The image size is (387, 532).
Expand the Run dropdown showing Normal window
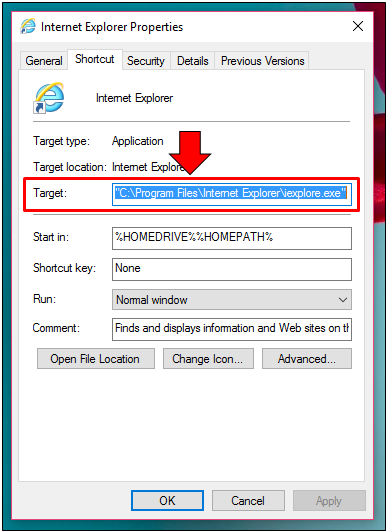tap(232, 300)
